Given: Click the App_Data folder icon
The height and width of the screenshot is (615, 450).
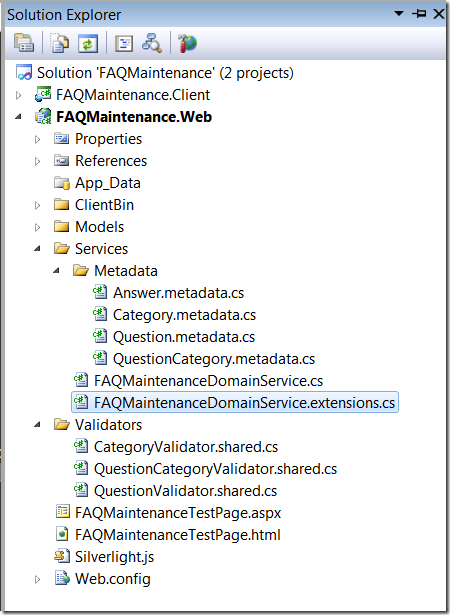Looking at the screenshot, I should click(62, 183).
